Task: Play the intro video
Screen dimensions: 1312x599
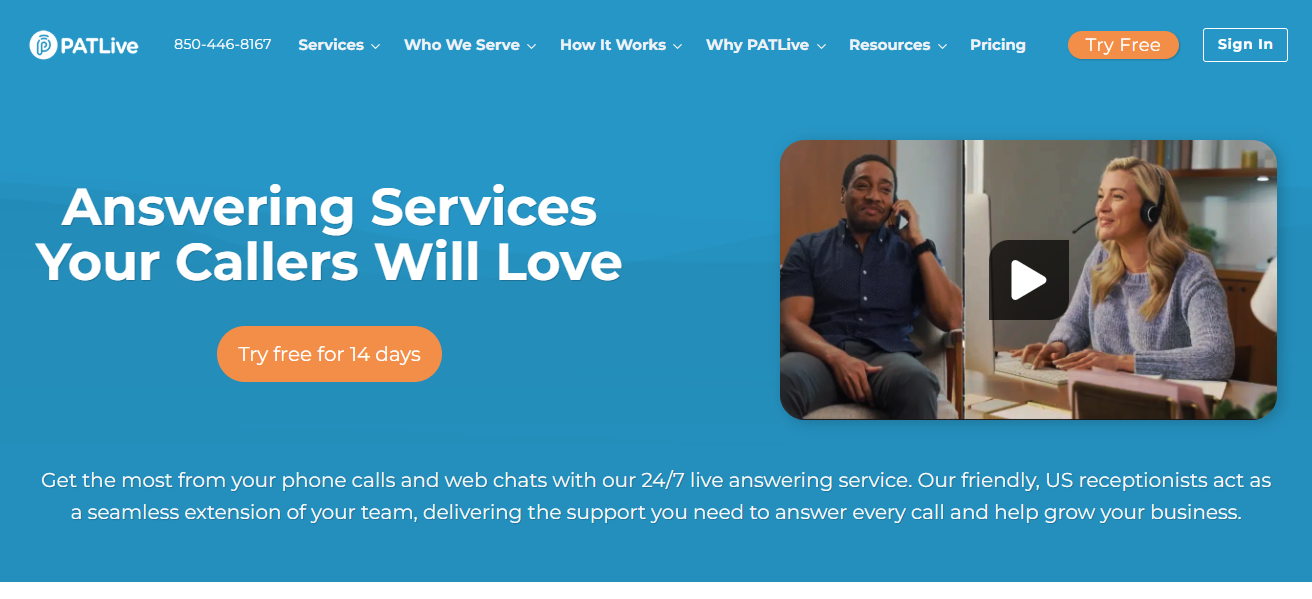Action: coord(1028,280)
